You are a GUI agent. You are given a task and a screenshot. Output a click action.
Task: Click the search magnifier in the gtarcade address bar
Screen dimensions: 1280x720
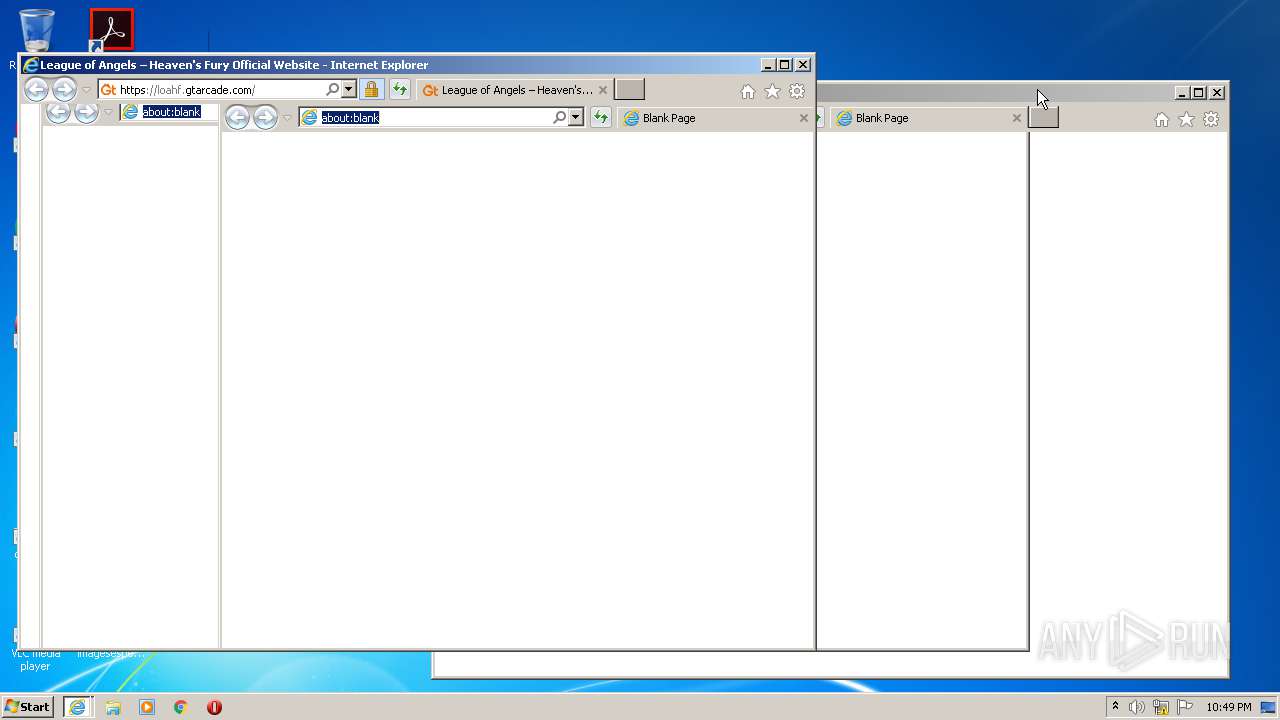click(333, 90)
